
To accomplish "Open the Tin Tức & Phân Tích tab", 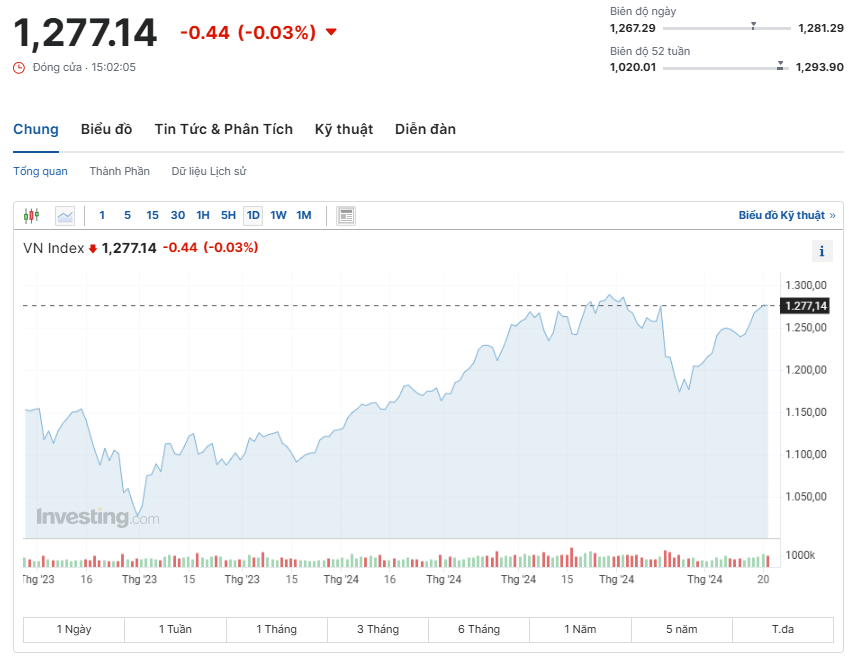I will [223, 129].
